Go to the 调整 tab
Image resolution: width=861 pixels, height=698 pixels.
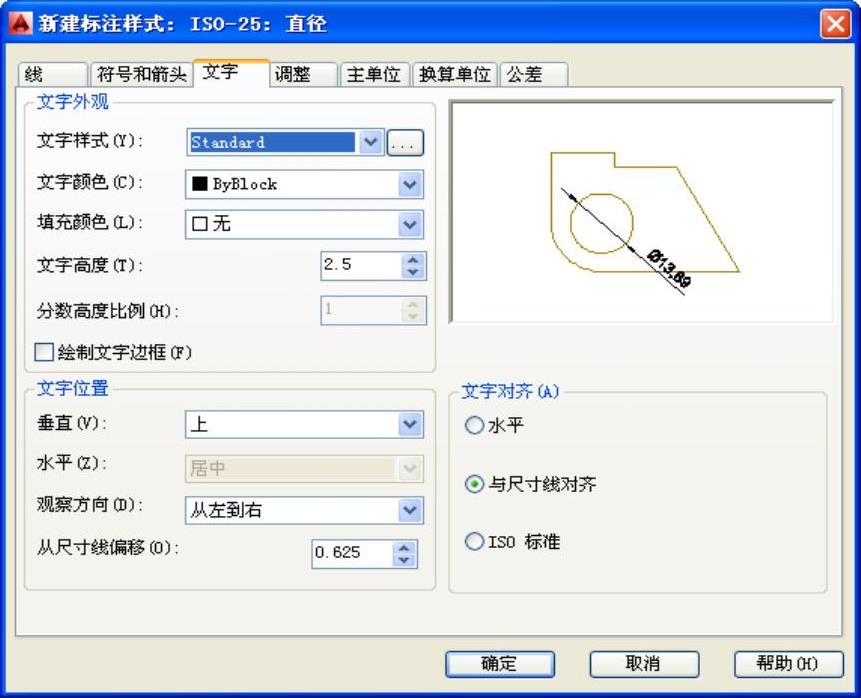point(304,74)
